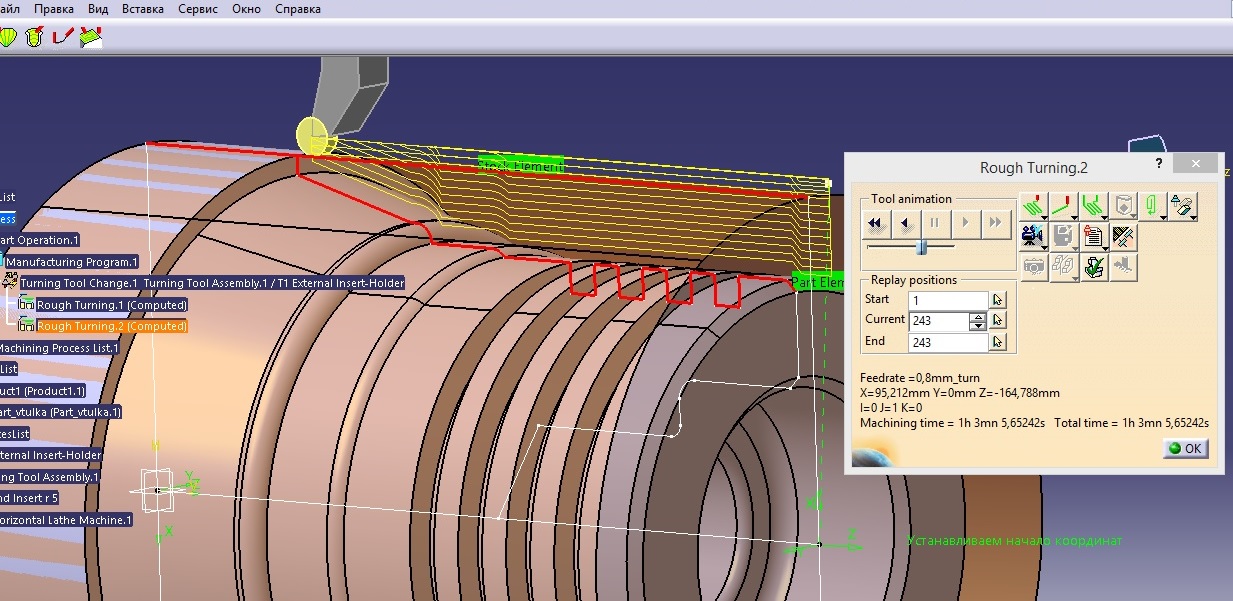Click the green checkmark analysis icon
Viewport: 1233px width, 601px height.
1093,267
